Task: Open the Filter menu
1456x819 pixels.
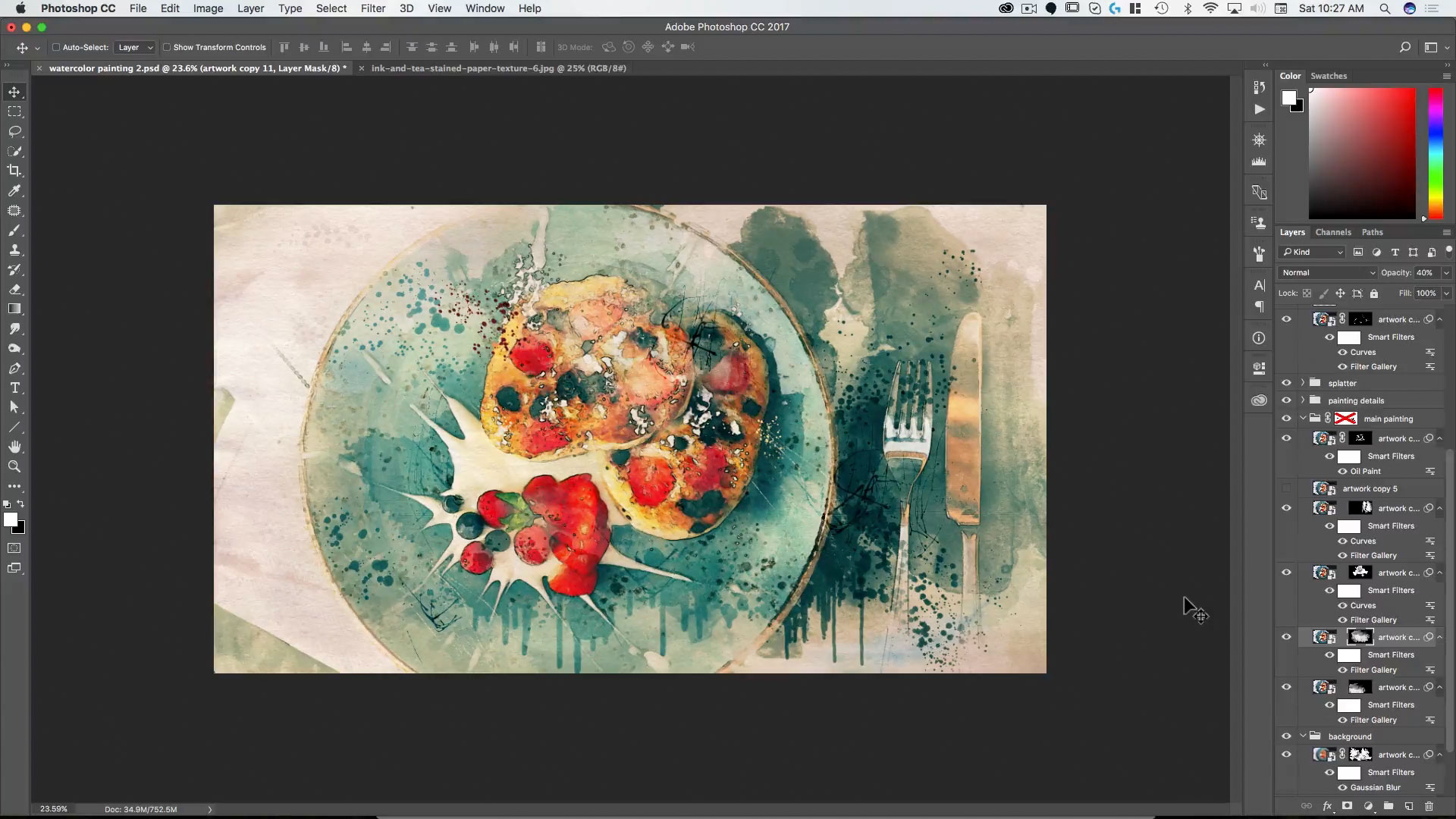Action: pos(373,8)
